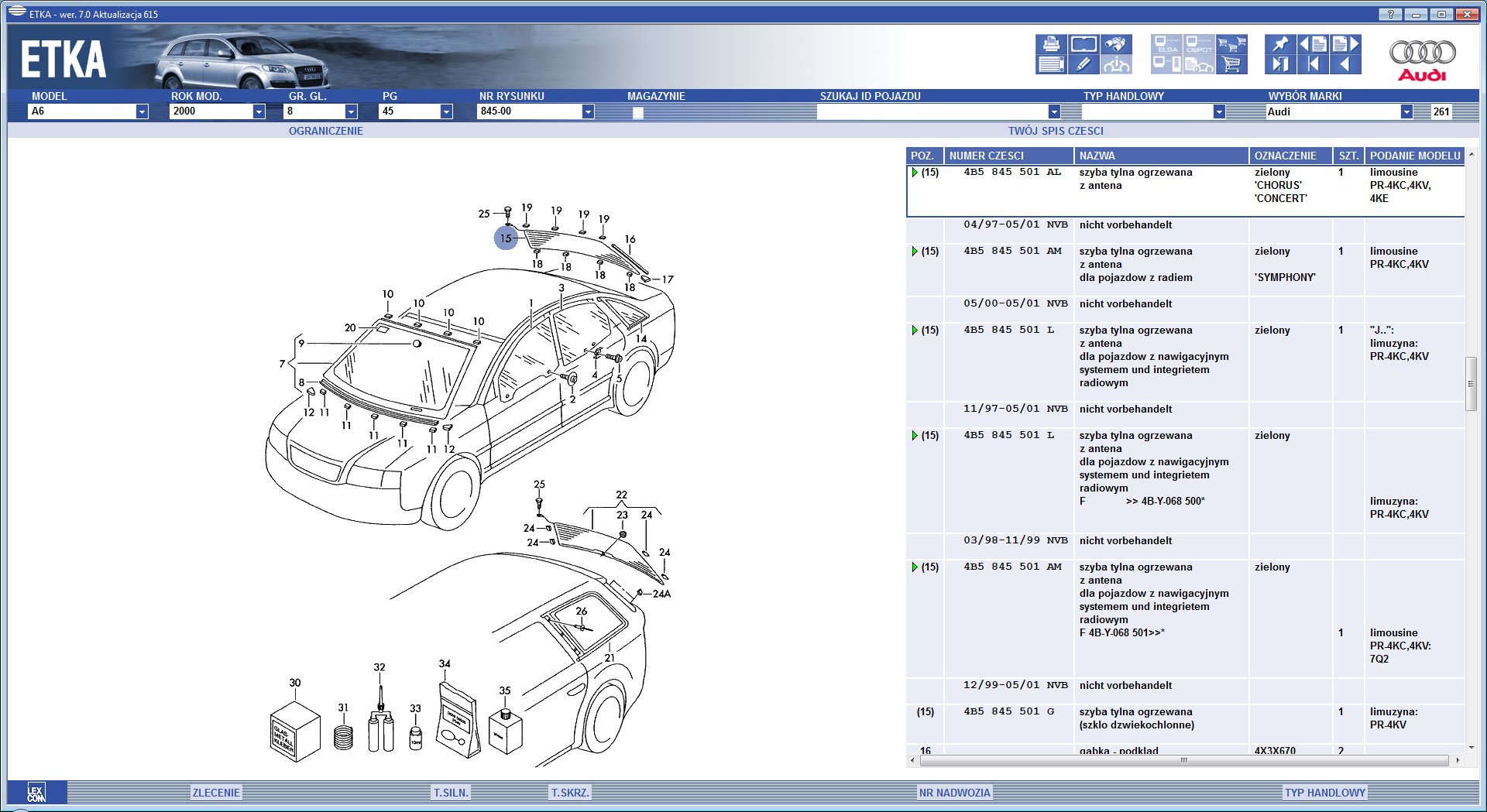
Task: Open the DEPOT connection icon
Action: click(1199, 44)
